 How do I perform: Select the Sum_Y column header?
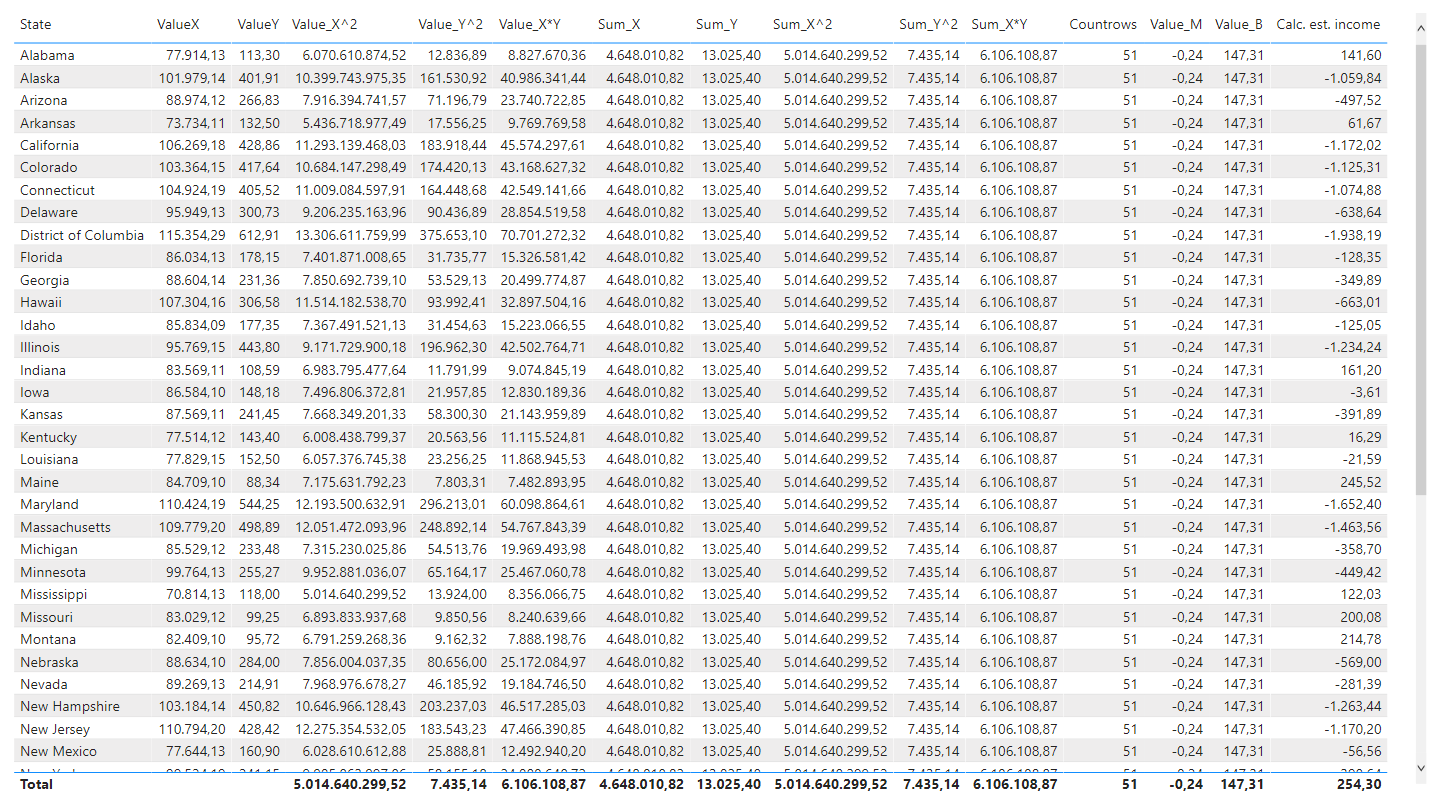point(718,24)
